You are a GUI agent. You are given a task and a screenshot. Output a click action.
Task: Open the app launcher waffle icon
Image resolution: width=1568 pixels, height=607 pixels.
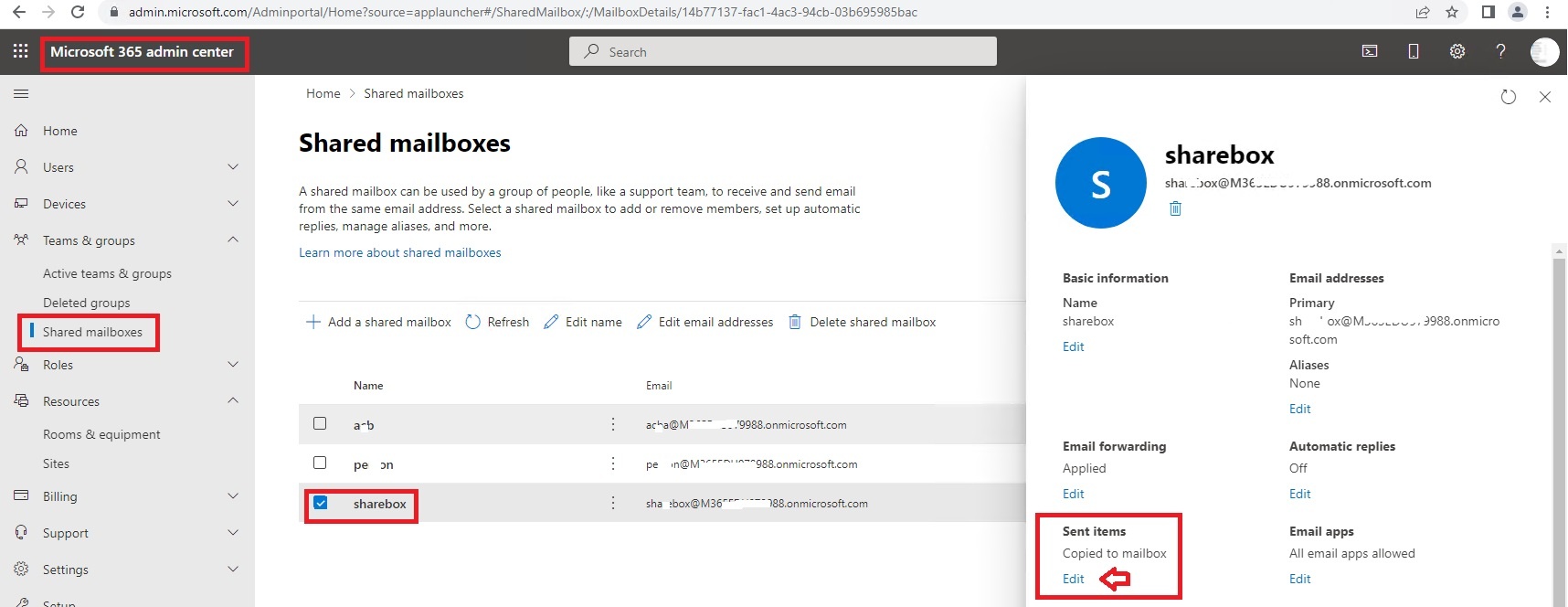tap(20, 52)
